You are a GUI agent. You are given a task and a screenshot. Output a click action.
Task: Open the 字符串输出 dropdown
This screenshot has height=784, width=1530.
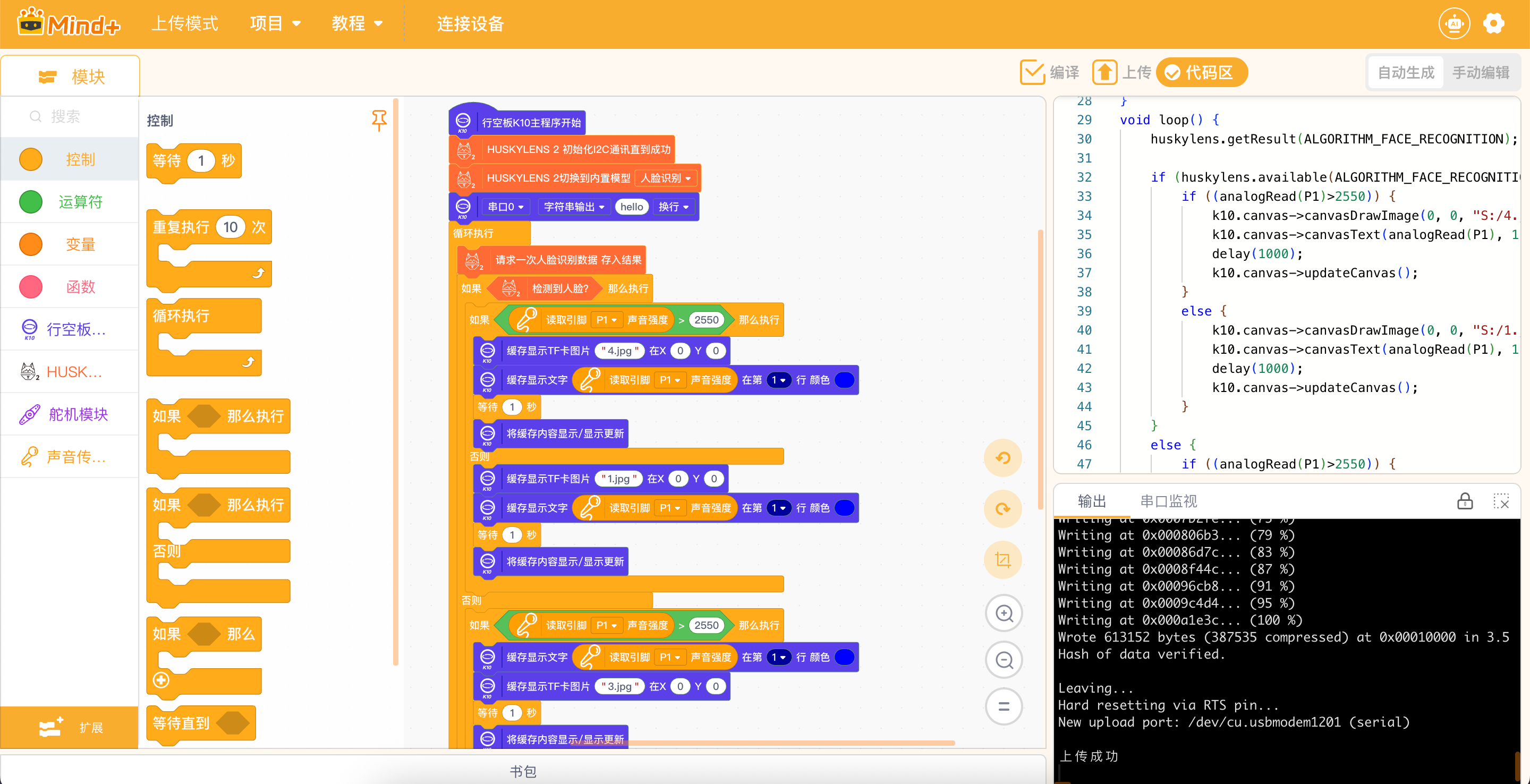coord(574,207)
